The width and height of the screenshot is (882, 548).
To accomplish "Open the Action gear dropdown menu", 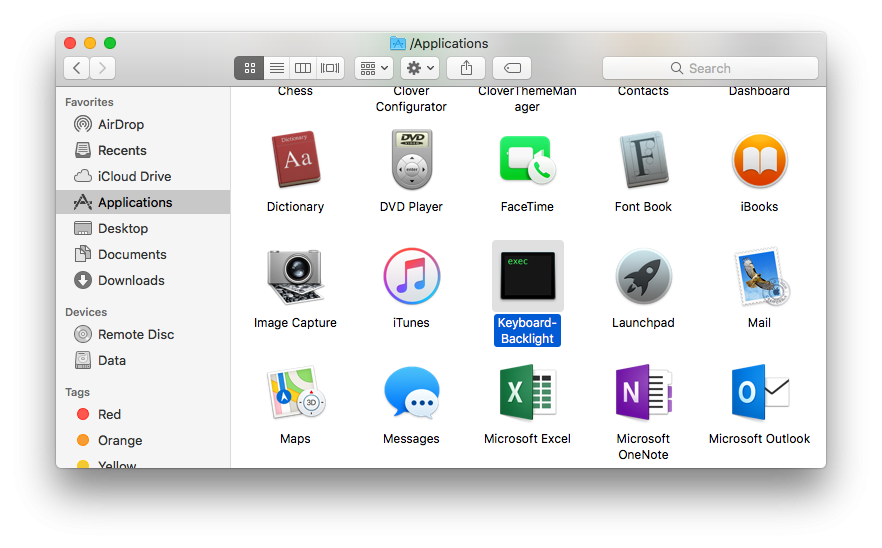I will tap(420, 68).
